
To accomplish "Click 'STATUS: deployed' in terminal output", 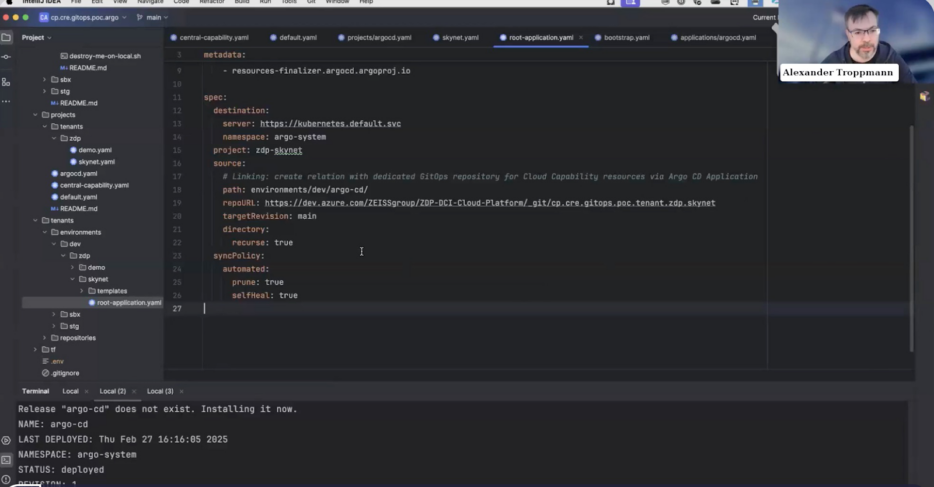I will tap(61, 470).
